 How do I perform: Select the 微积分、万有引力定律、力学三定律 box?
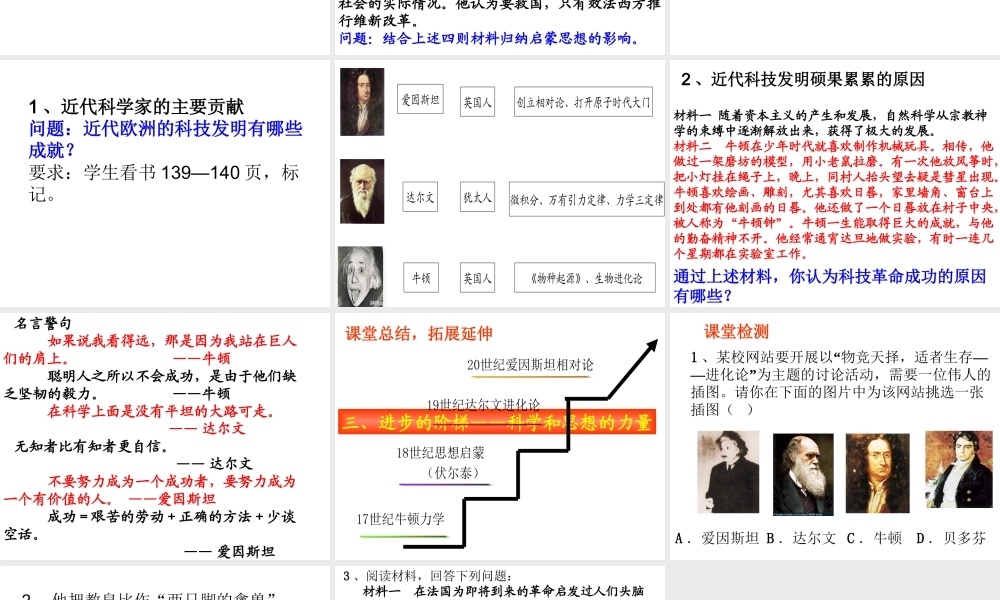click(x=586, y=198)
